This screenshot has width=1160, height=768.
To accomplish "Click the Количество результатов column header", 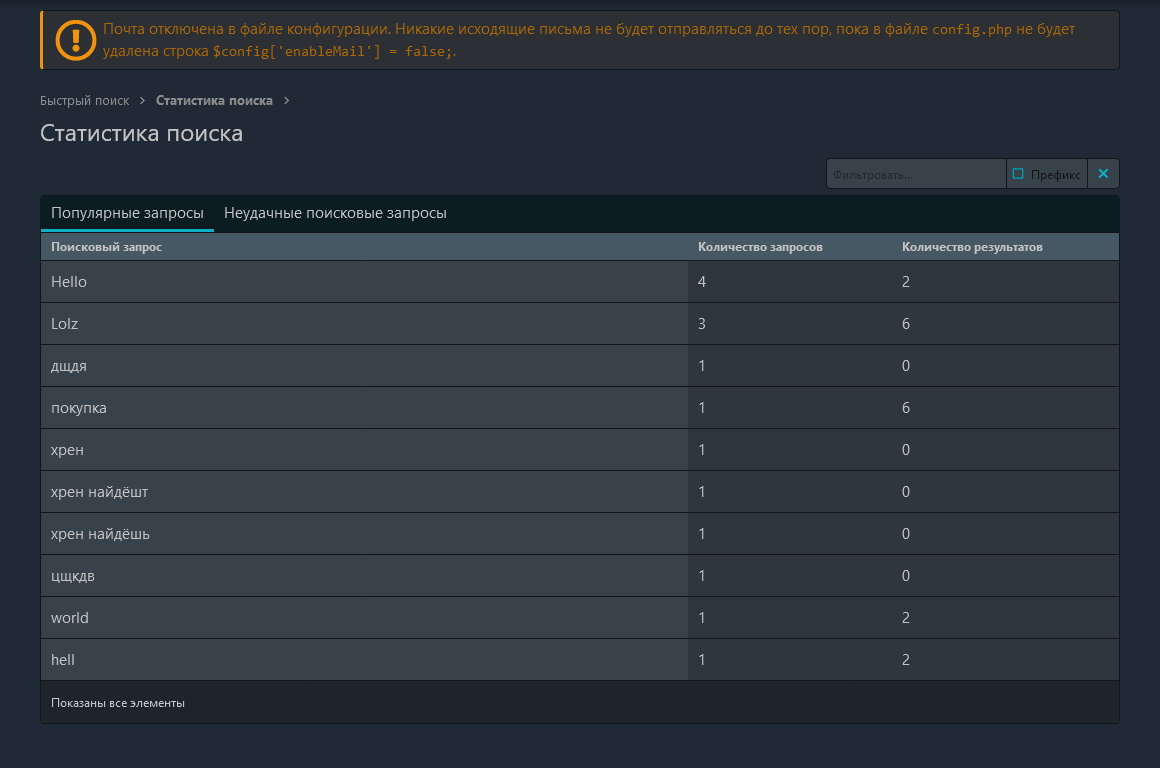I will pos(972,247).
